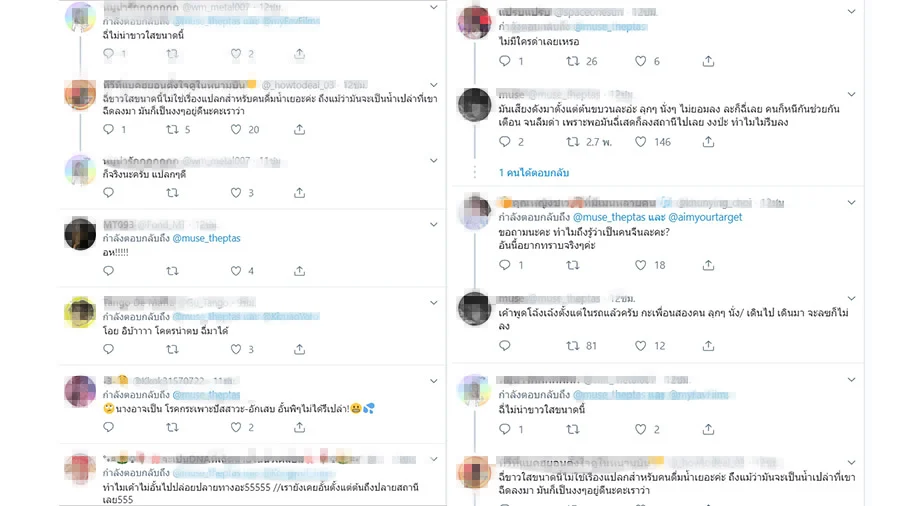Screen dimensions: 900x506
Task: Retweet the tweet with 2.7 พ. retweets
Action: 573,142
